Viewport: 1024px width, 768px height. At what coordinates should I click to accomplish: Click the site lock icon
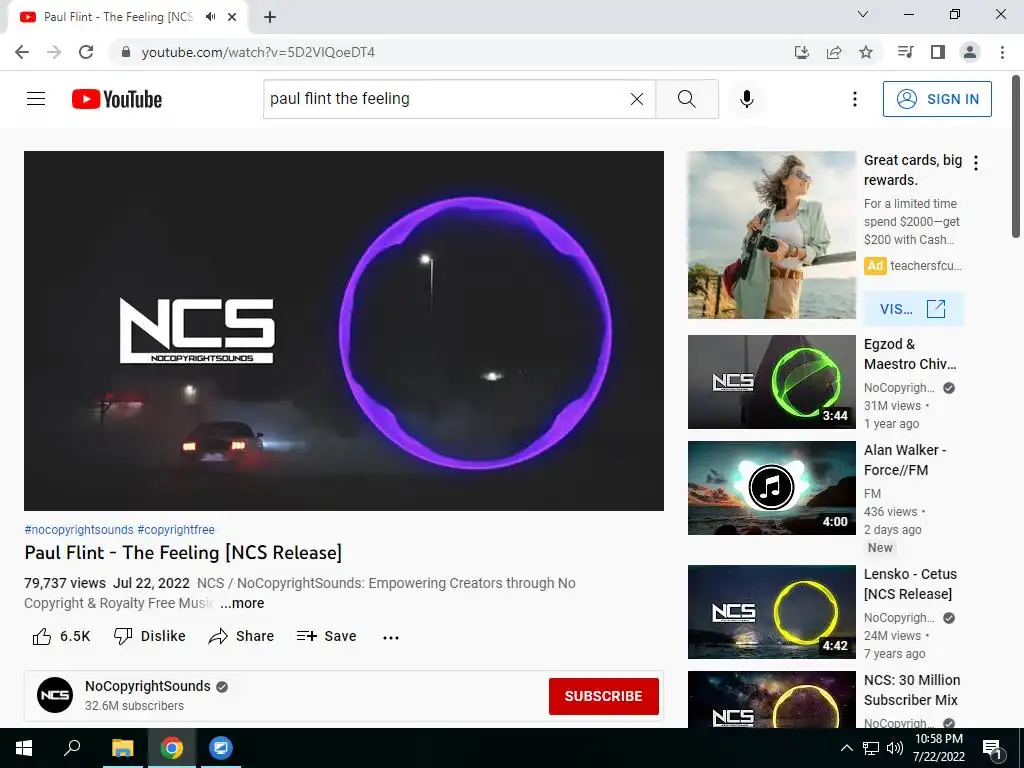(125, 52)
